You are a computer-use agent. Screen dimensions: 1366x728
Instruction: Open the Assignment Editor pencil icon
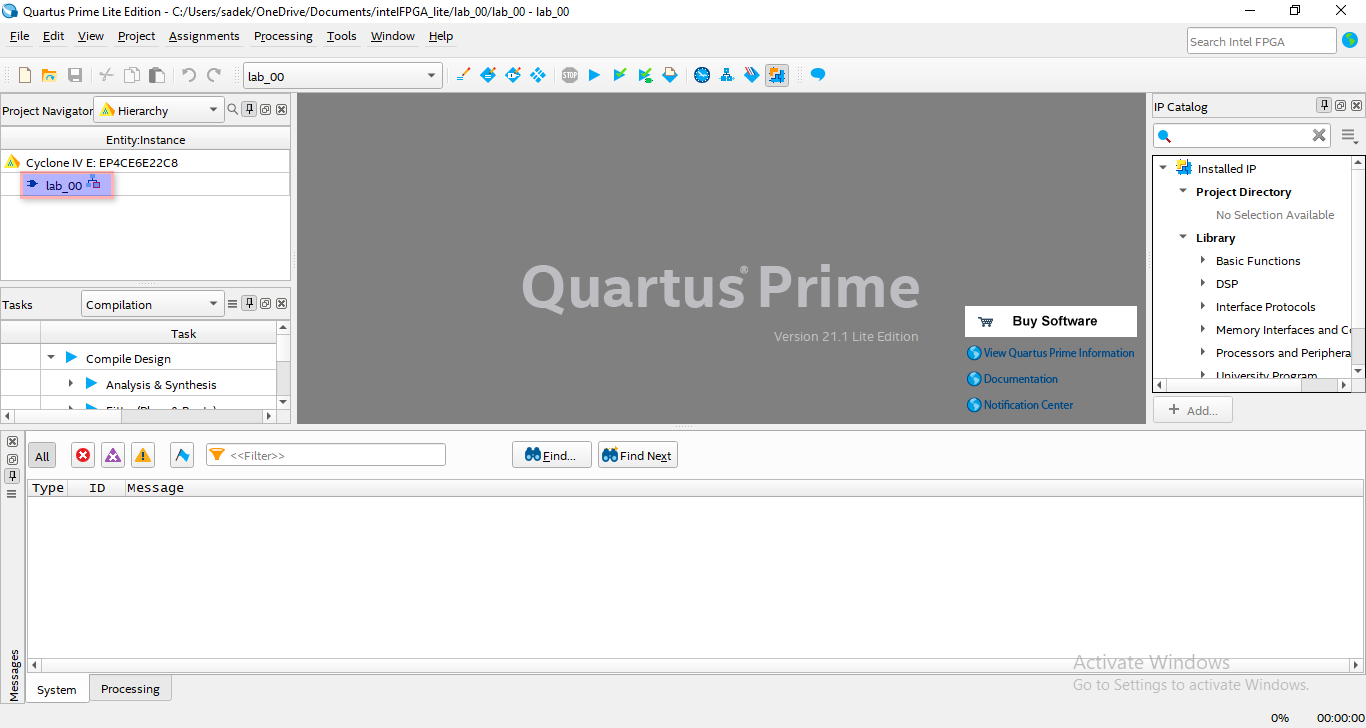coord(463,75)
